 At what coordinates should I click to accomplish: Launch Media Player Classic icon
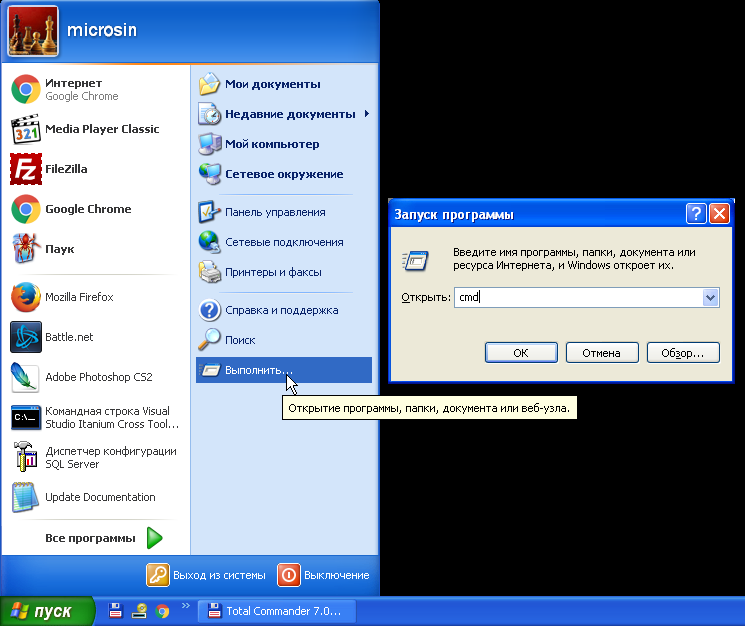(26, 129)
